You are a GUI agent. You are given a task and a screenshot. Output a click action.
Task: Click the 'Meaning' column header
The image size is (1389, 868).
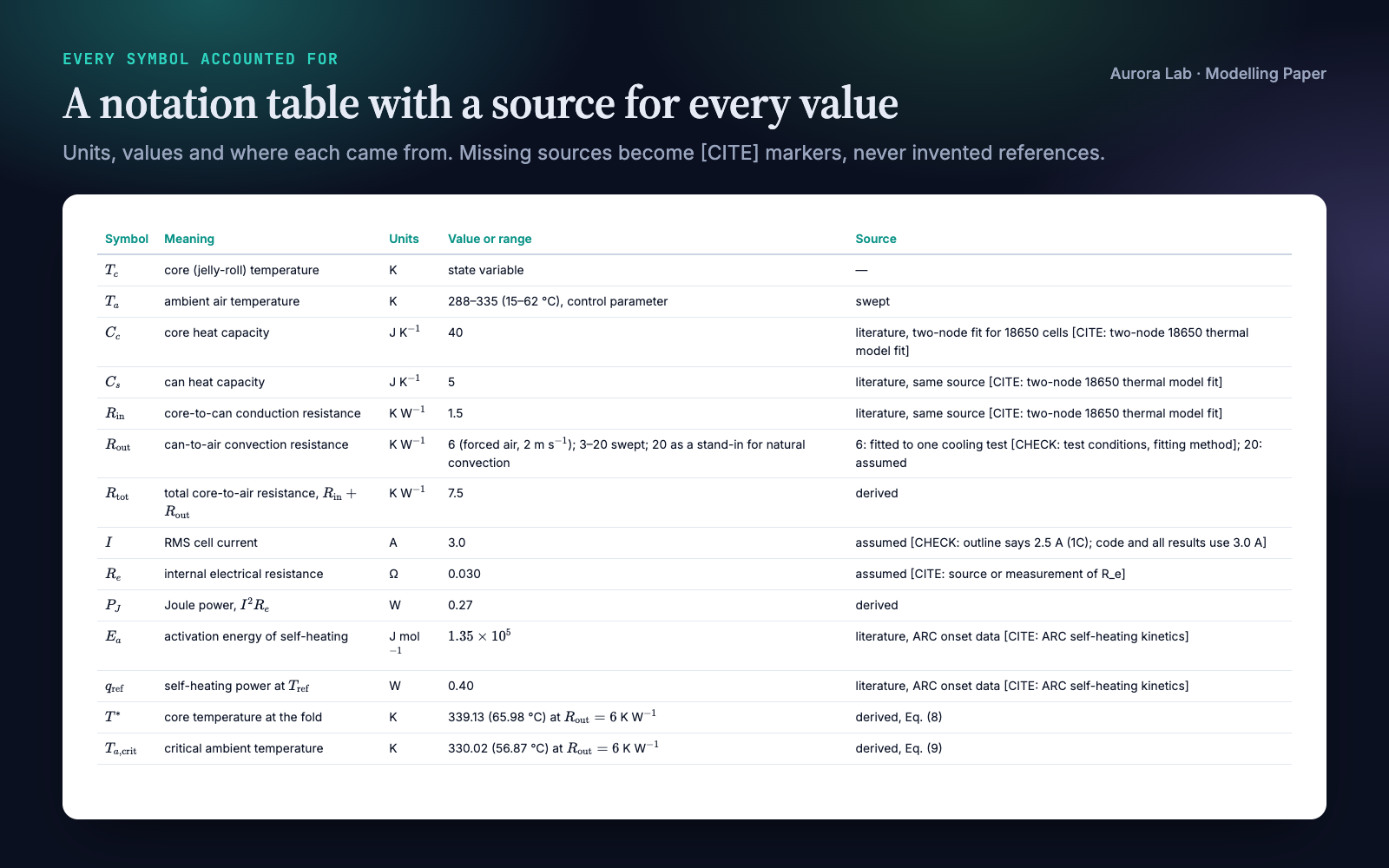coord(189,239)
